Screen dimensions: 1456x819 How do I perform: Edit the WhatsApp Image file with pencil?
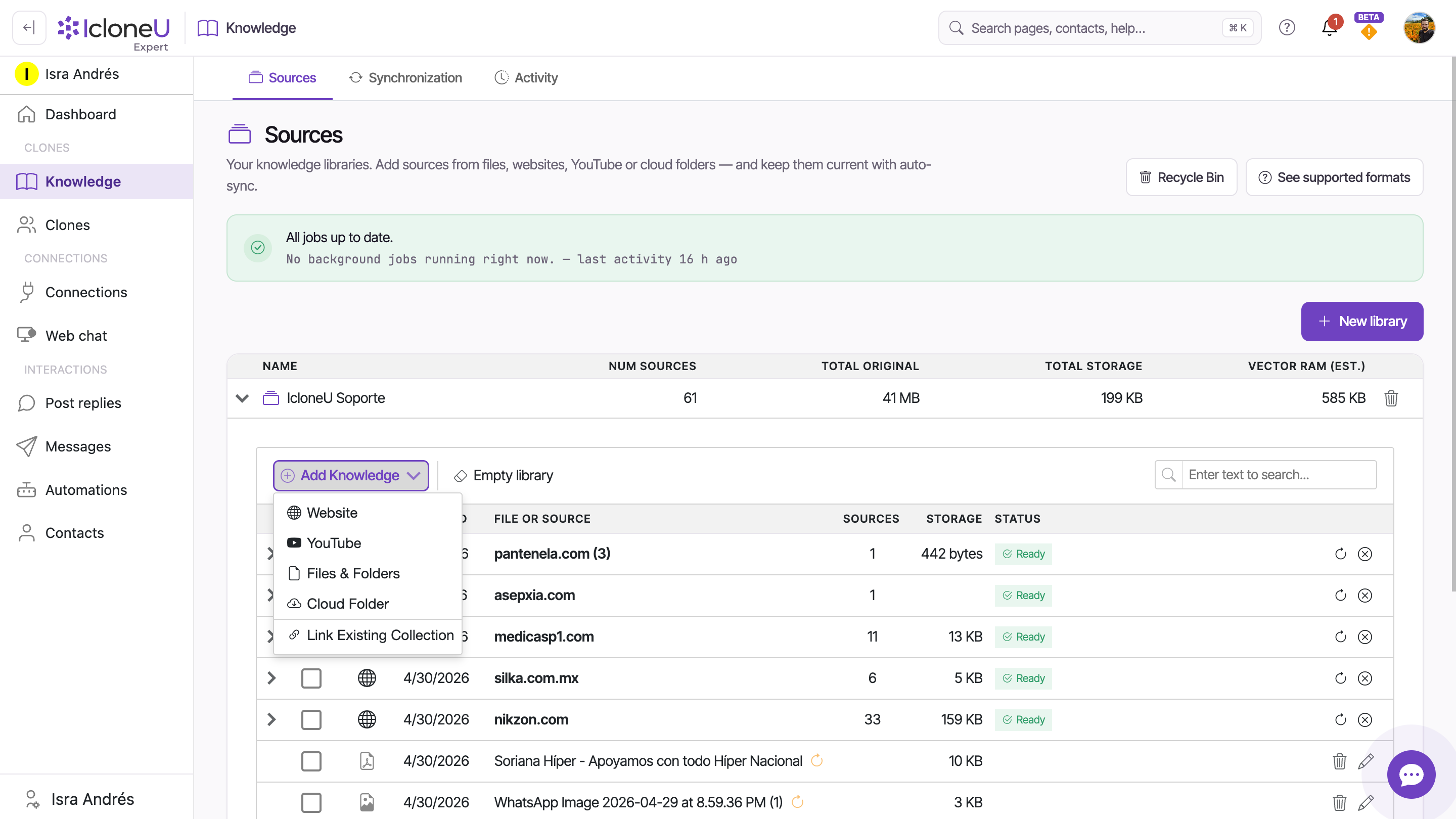coord(1365,803)
